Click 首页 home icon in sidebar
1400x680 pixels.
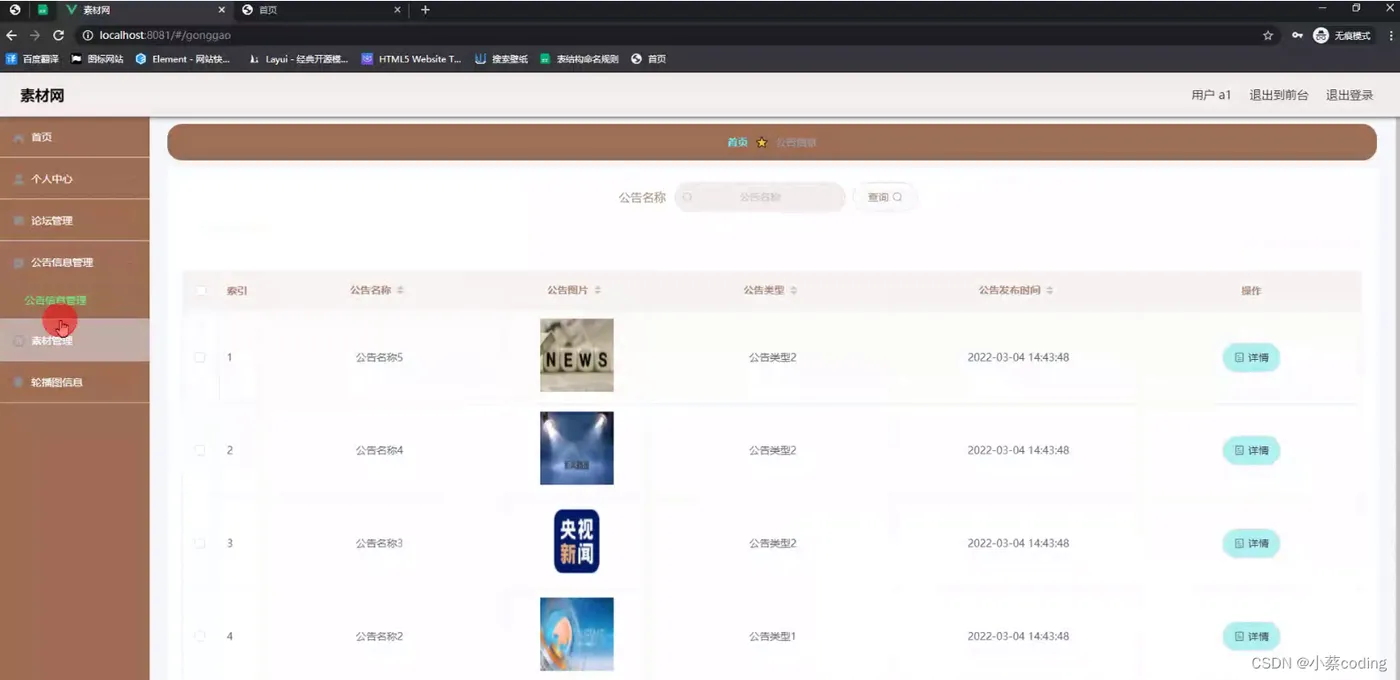click(19, 137)
